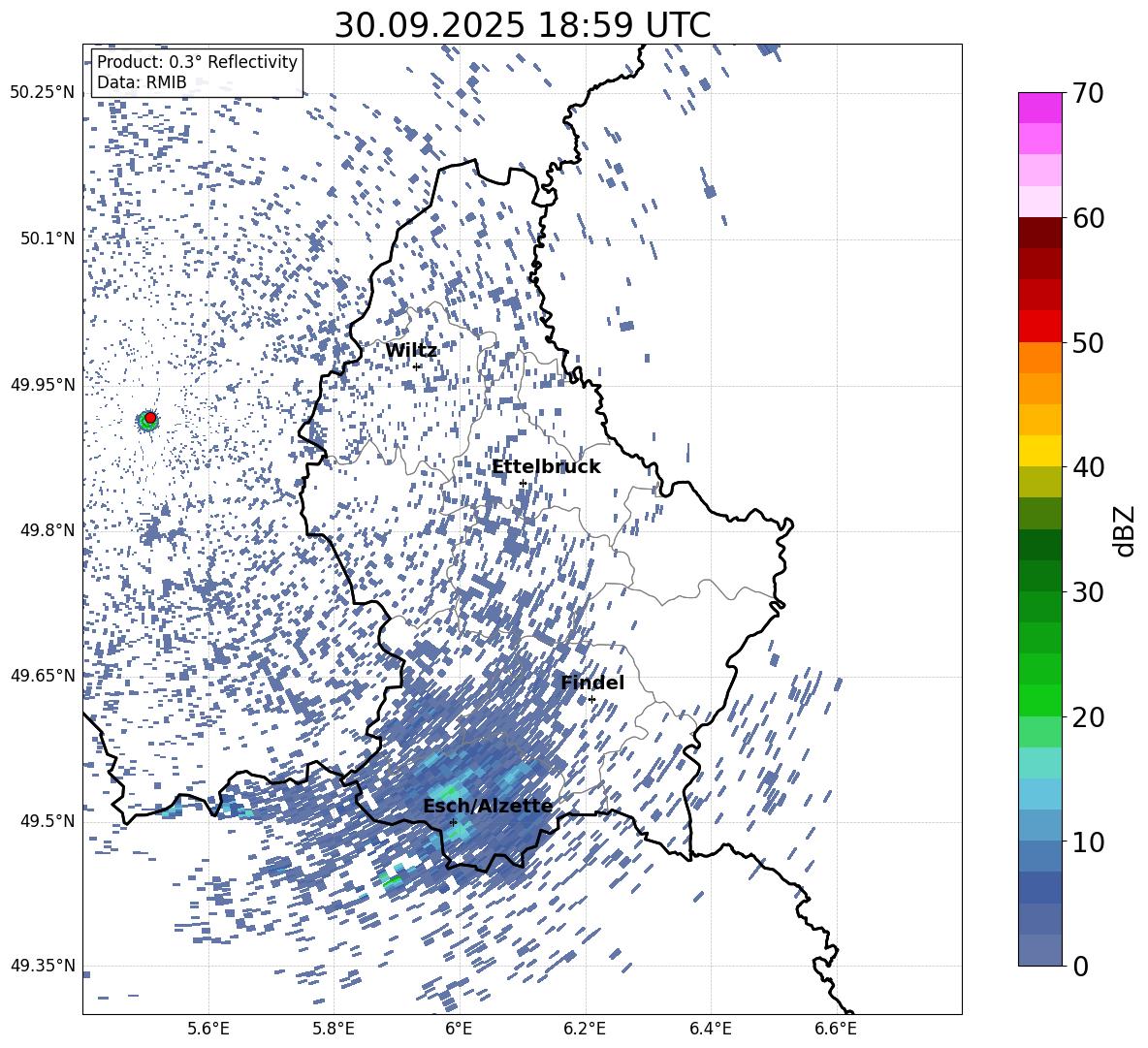The image size is (1148, 1048).
Task: Pick the yellow swatch just above 40 dBZ
Action: pyautogui.click(x=1039, y=451)
